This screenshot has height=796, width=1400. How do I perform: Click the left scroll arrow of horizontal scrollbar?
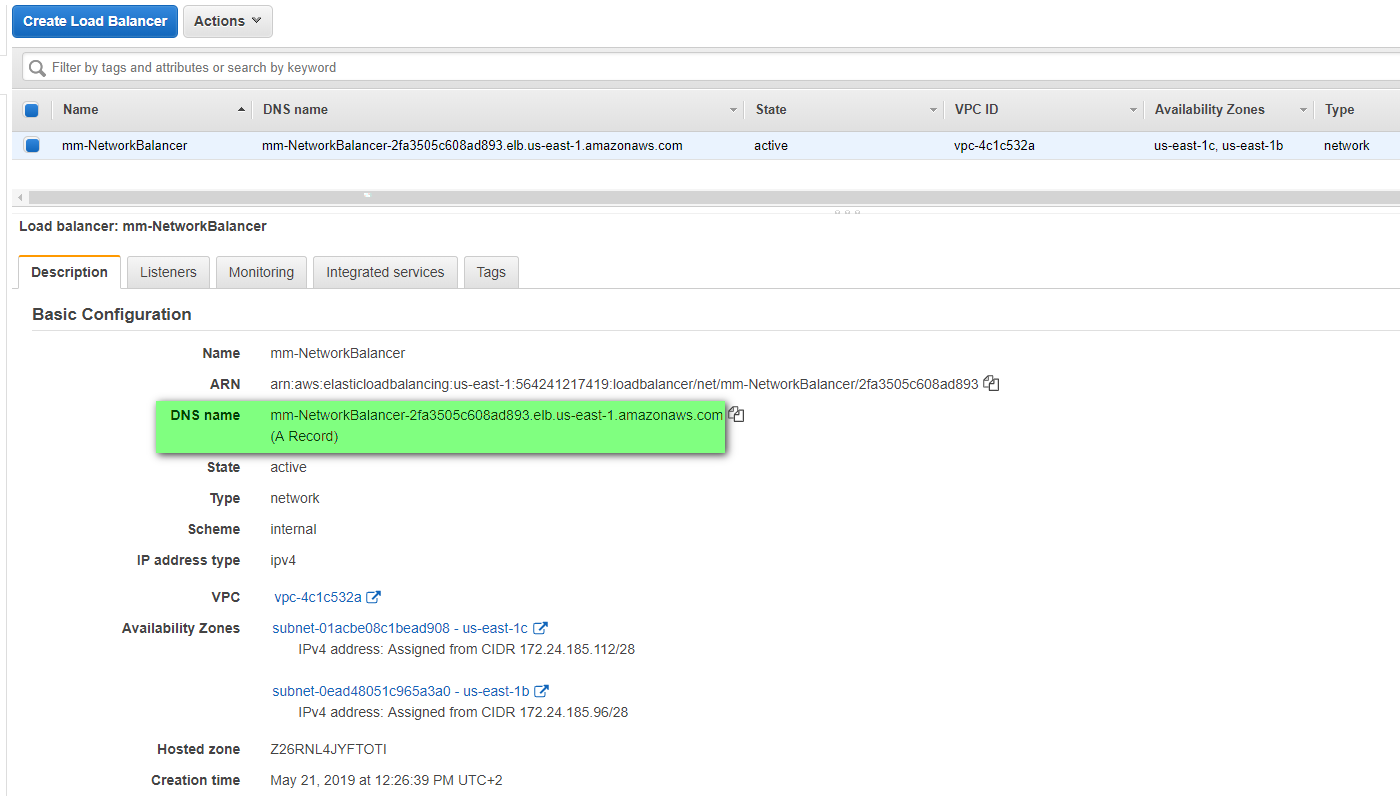tap(21, 198)
